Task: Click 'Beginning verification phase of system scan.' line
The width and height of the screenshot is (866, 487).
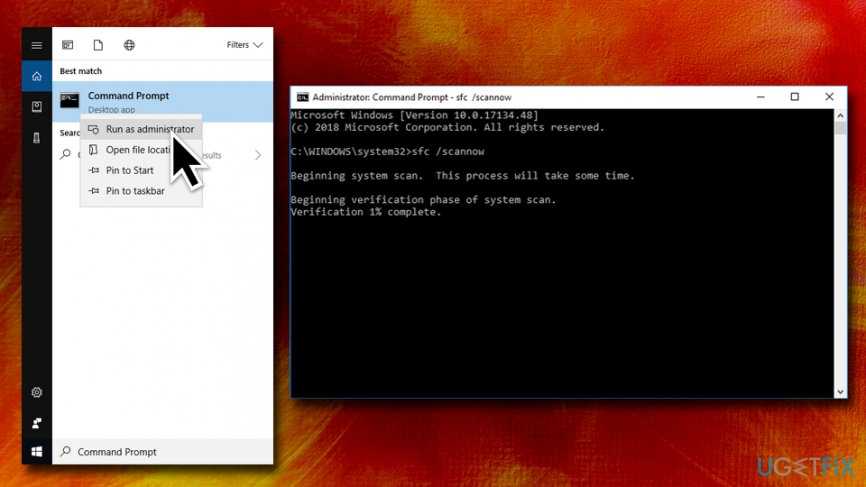Action: click(423, 200)
